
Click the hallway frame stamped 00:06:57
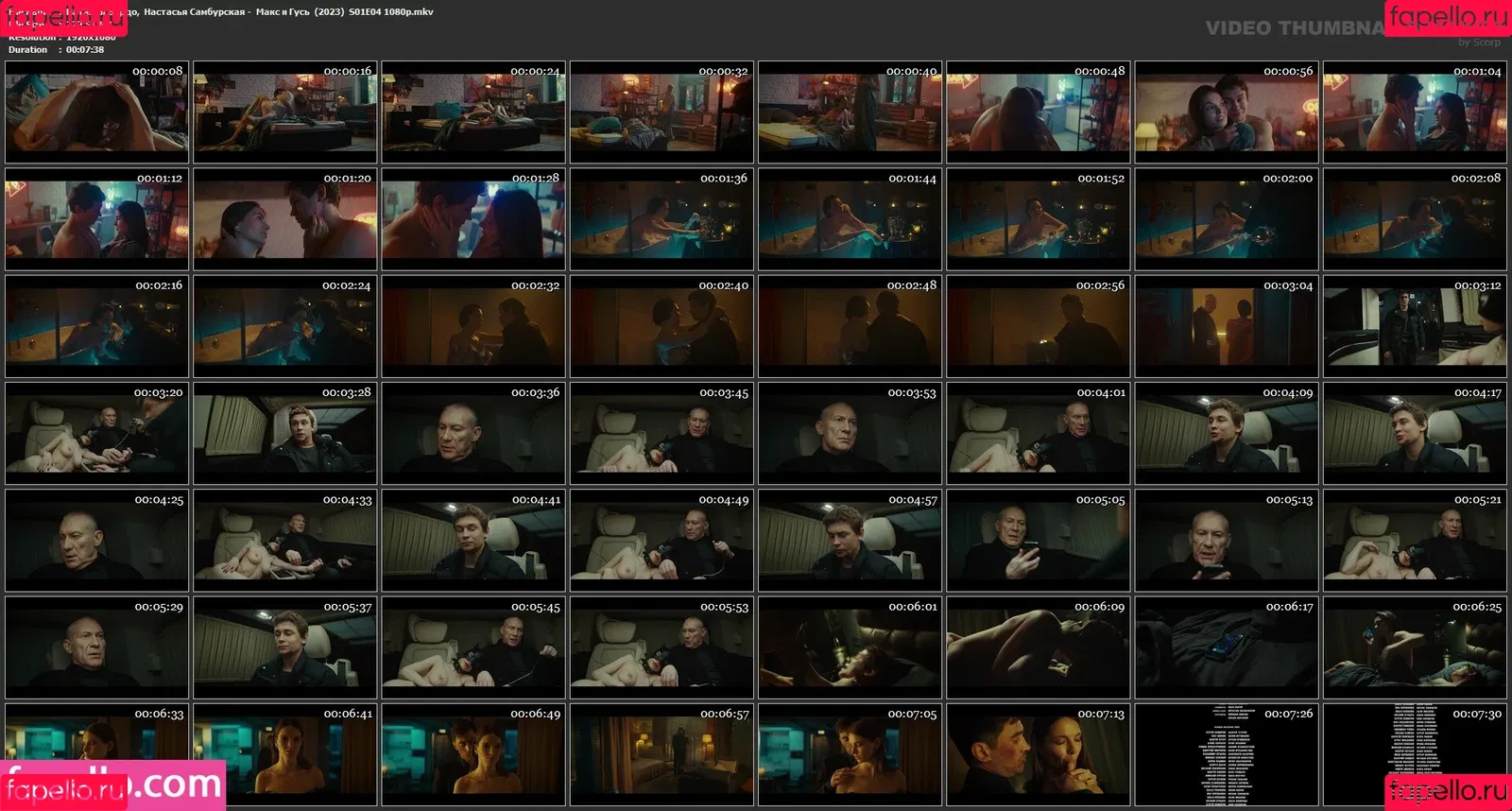pos(661,754)
